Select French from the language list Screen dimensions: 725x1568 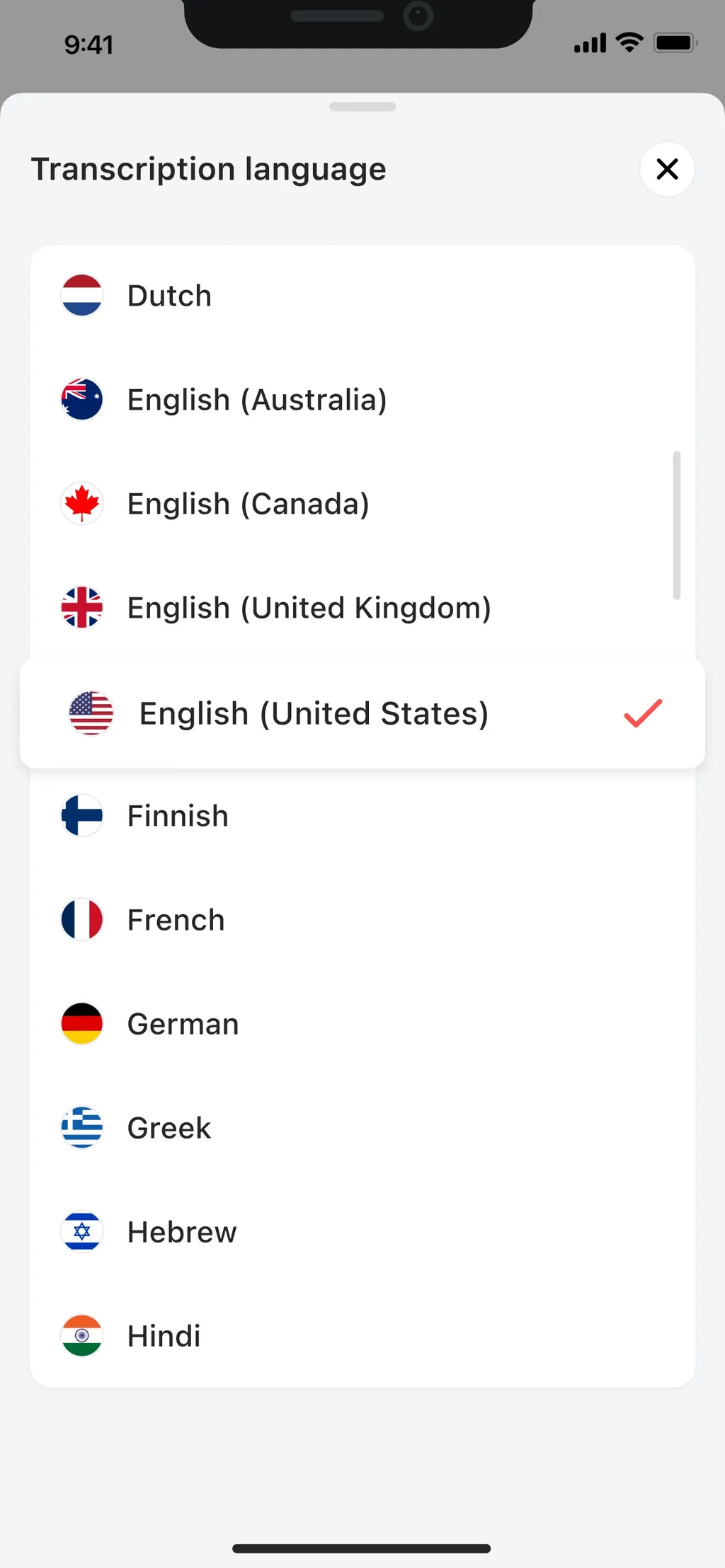click(x=362, y=919)
